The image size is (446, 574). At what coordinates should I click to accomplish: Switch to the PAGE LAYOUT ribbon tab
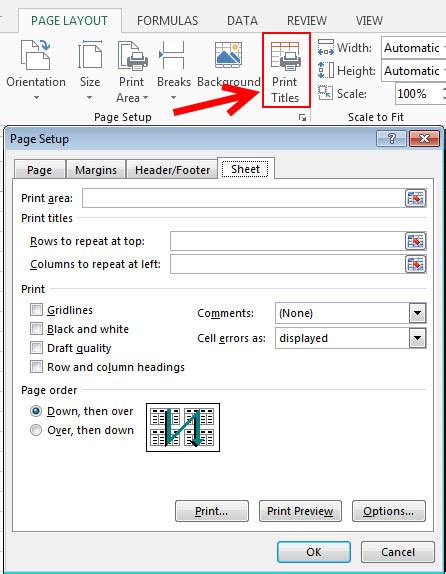[x=69, y=20]
